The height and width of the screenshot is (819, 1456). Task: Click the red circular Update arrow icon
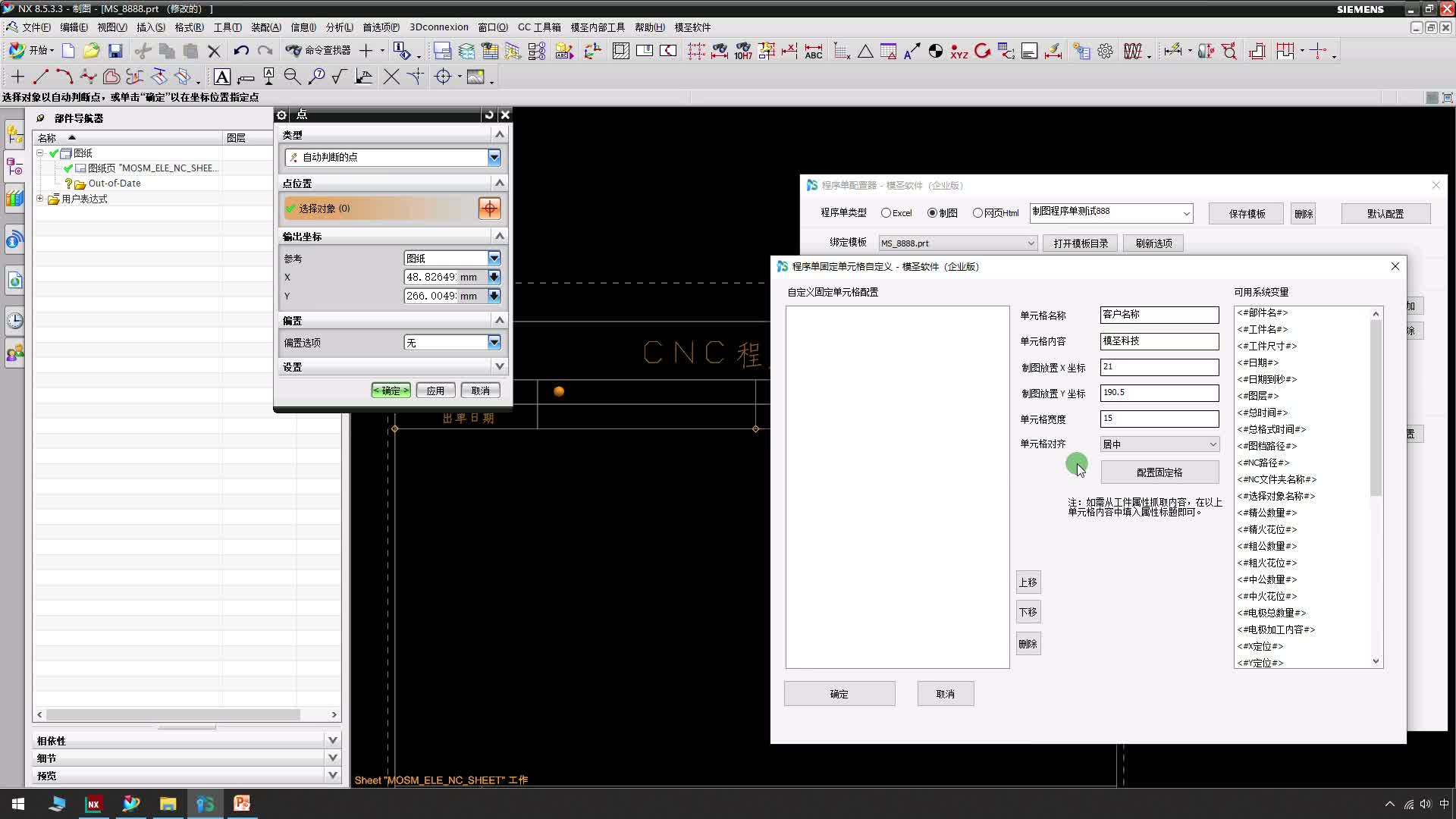(983, 51)
